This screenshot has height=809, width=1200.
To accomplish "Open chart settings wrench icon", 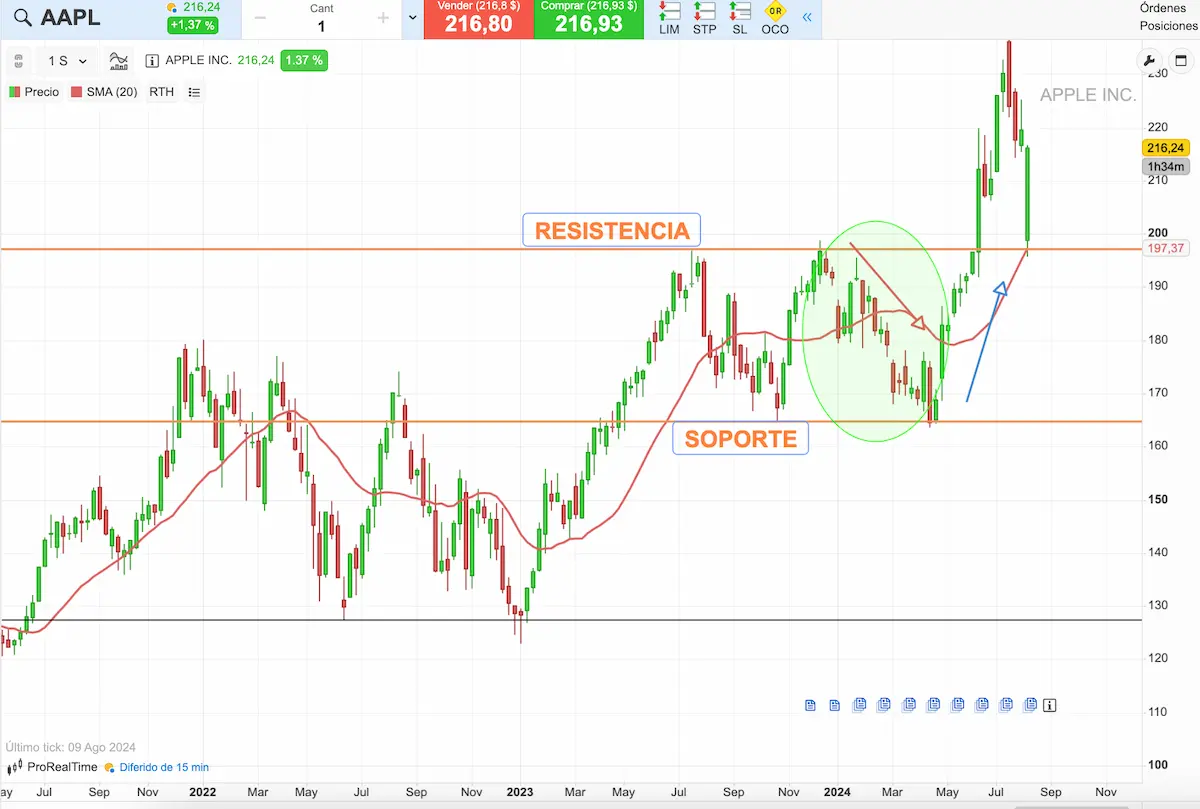I will [1148, 61].
